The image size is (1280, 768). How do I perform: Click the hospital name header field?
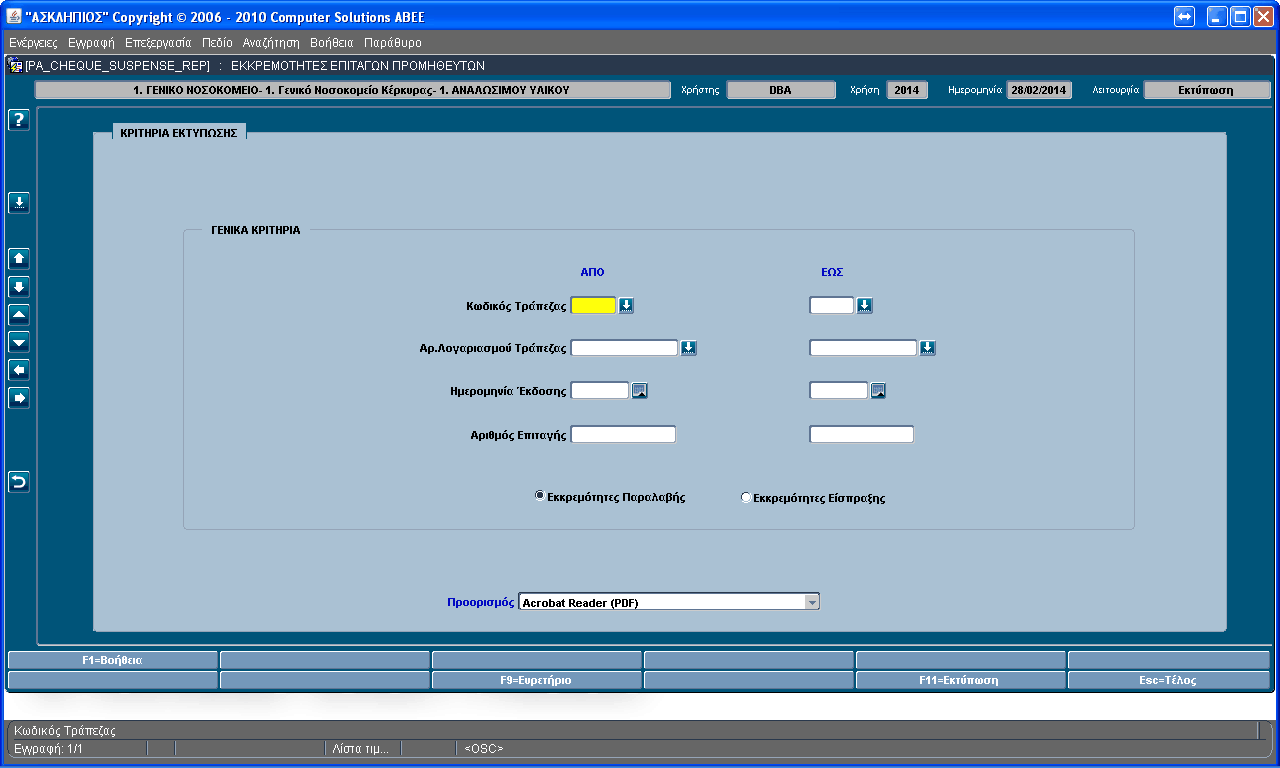[x=352, y=90]
